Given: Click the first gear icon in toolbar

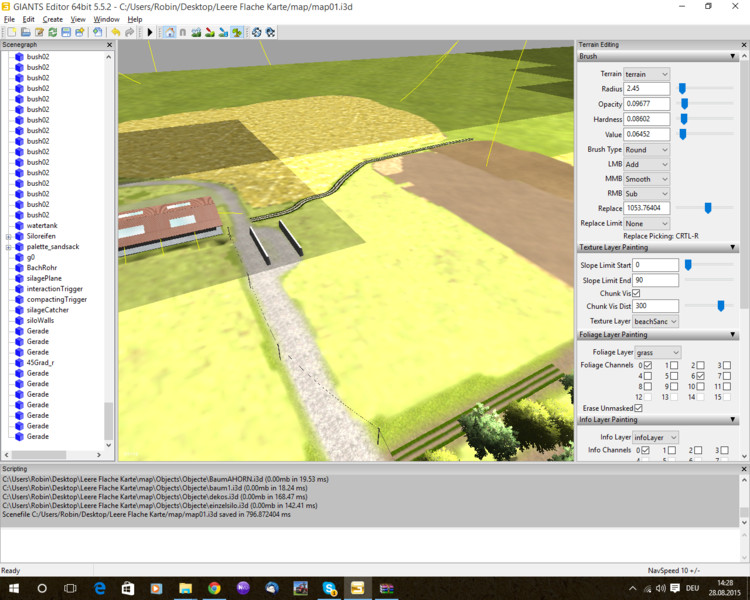Looking at the screenshot, I should click(x=257, y=32).
